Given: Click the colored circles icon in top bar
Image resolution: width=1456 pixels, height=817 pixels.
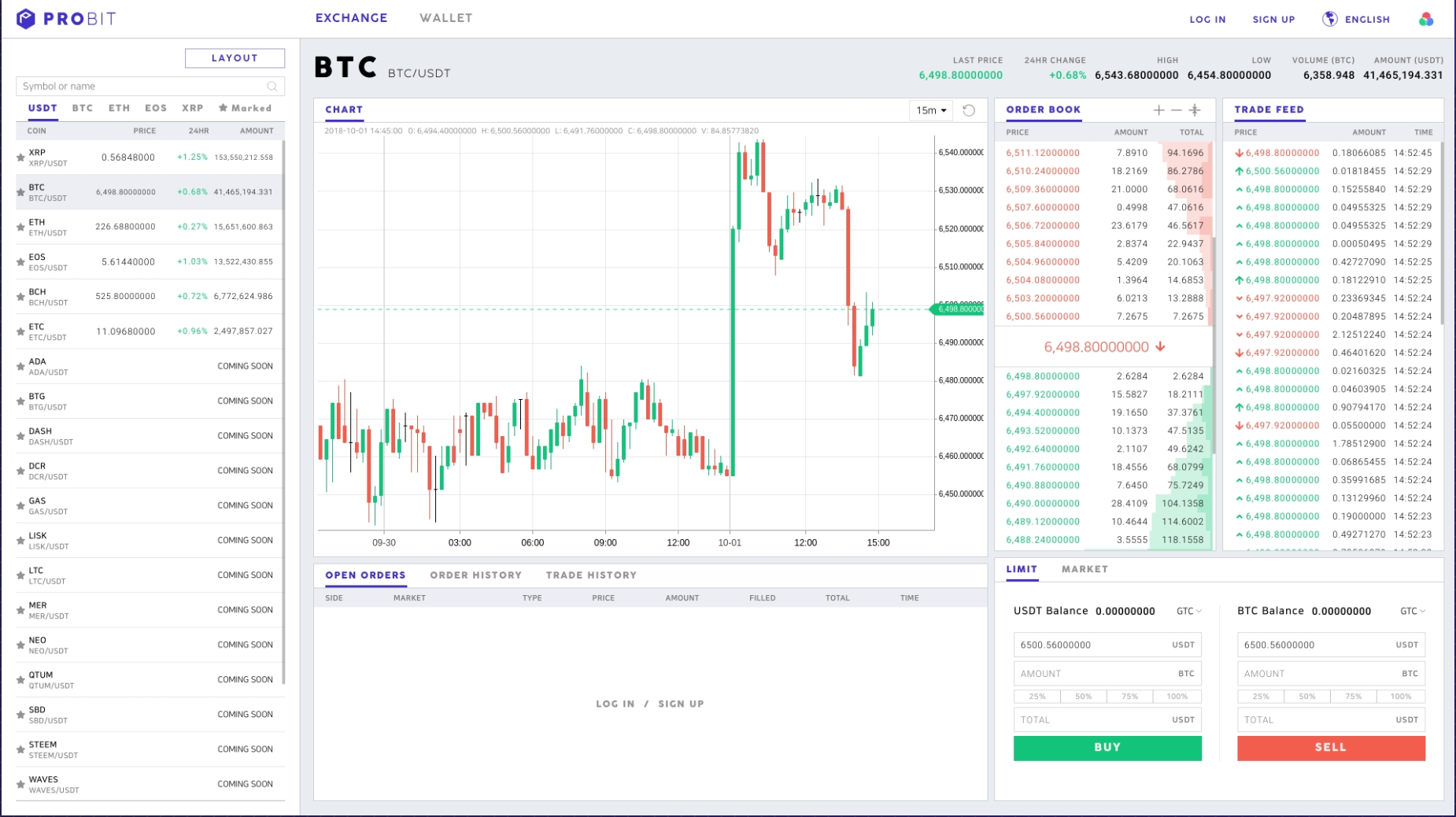Looking at the screenshot, I should (1426, 19).
